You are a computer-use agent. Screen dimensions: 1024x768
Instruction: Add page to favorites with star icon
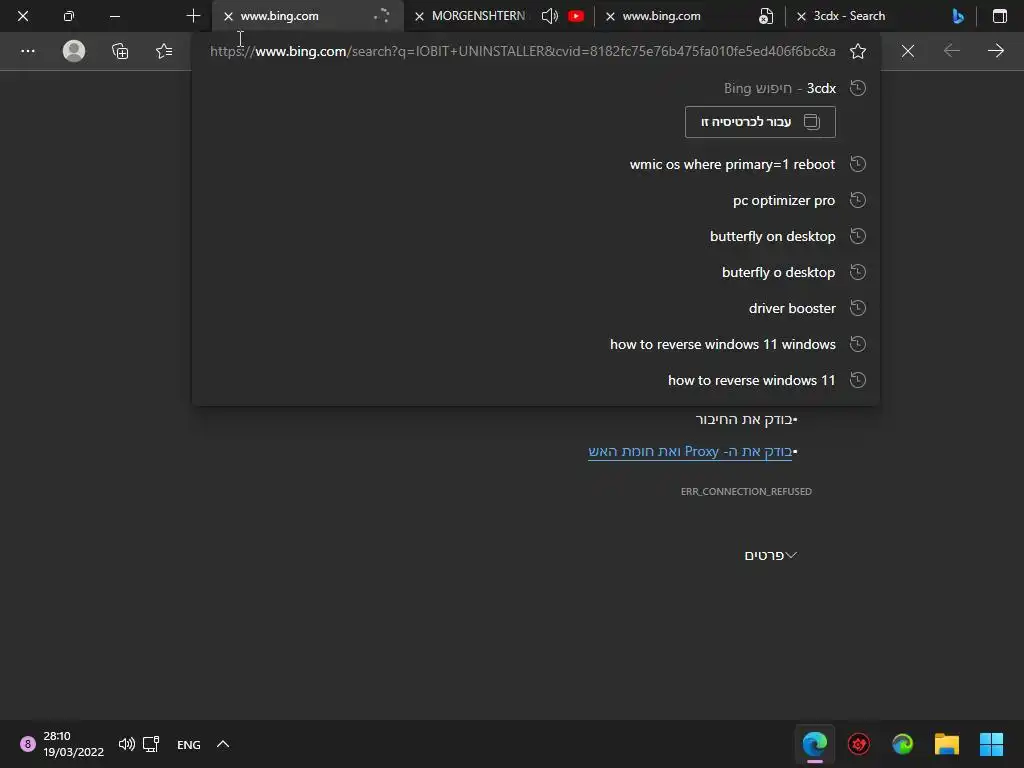click(858, 51)
